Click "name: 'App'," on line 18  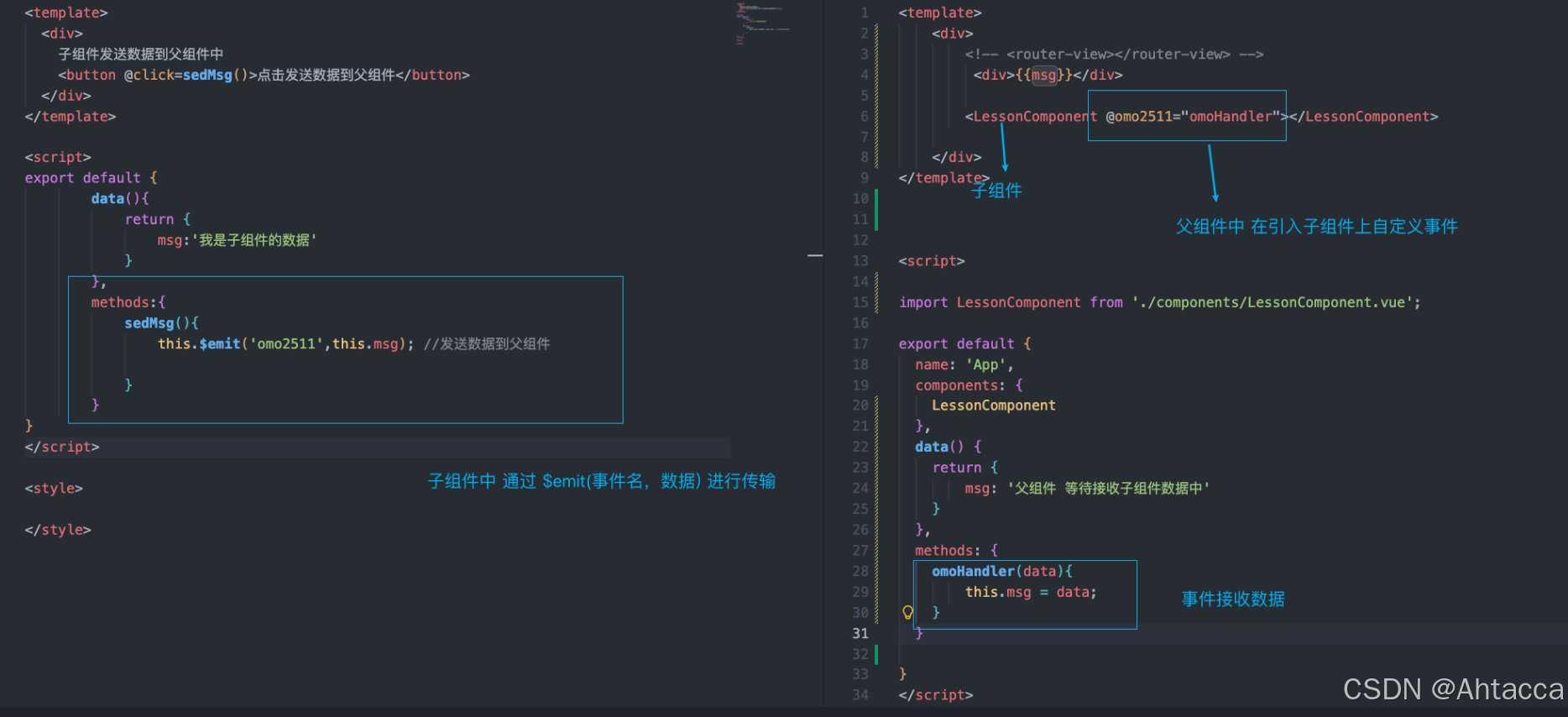tap(964, 364)
